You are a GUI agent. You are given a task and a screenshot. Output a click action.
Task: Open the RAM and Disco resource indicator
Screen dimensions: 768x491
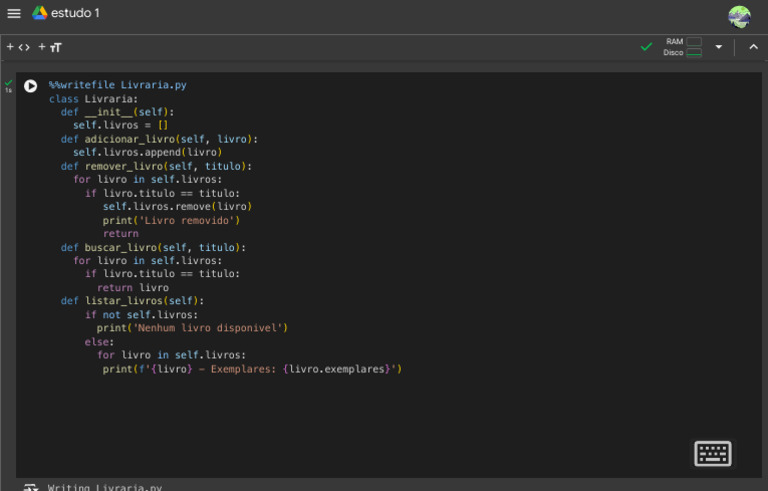(683, 47)
